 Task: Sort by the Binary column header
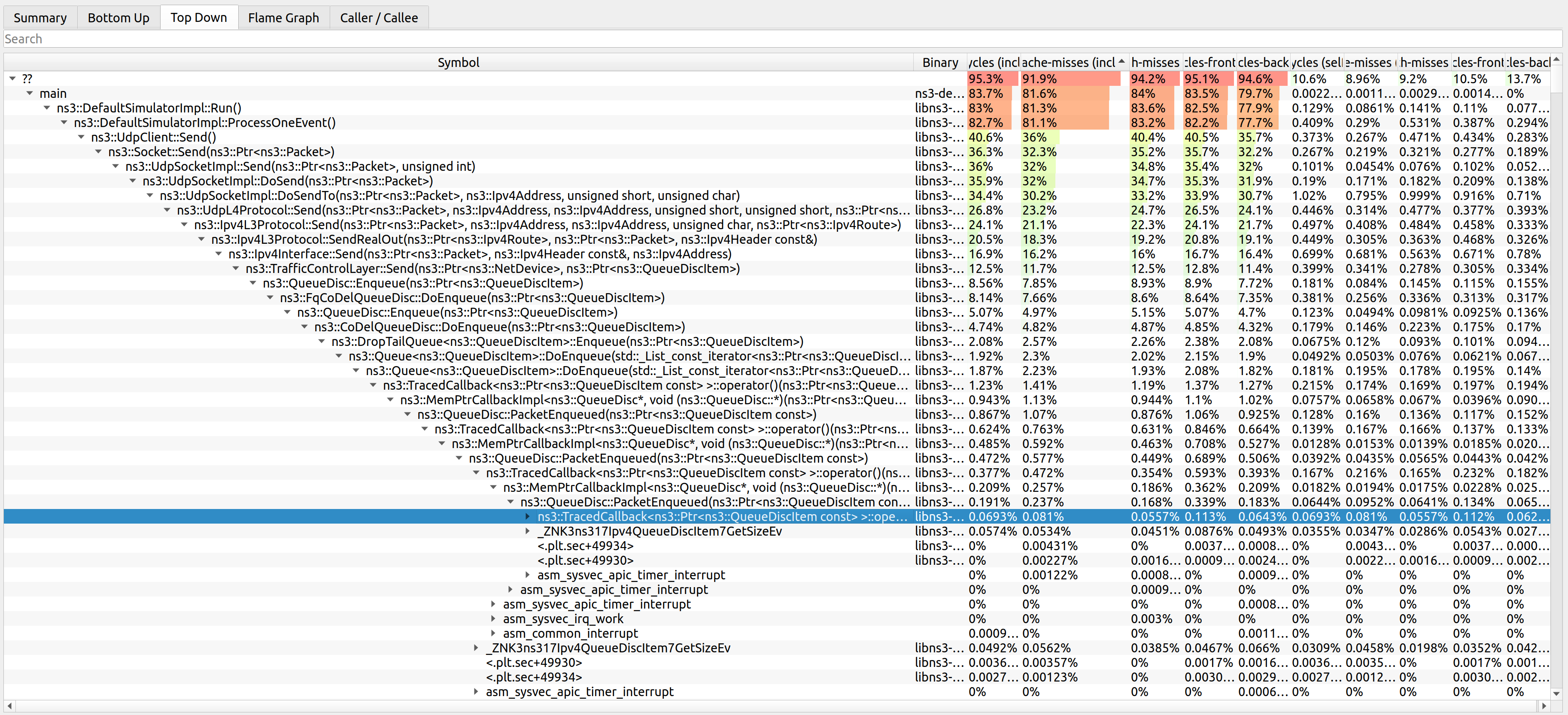click(x=939, y=62)
